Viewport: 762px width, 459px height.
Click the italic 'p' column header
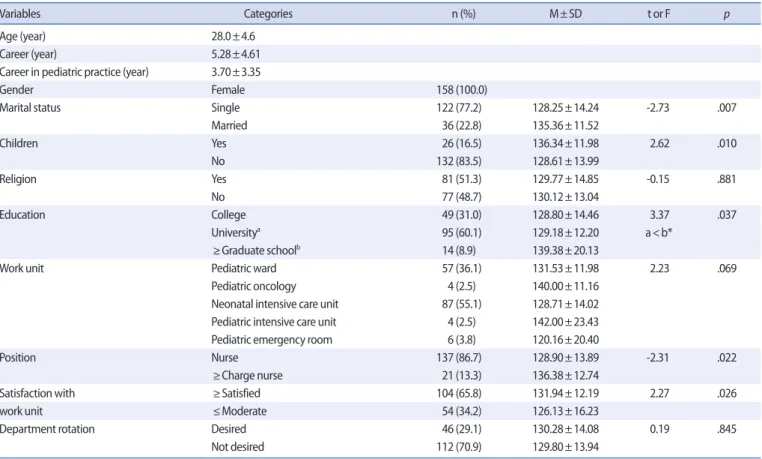click(x=727, y=14)
